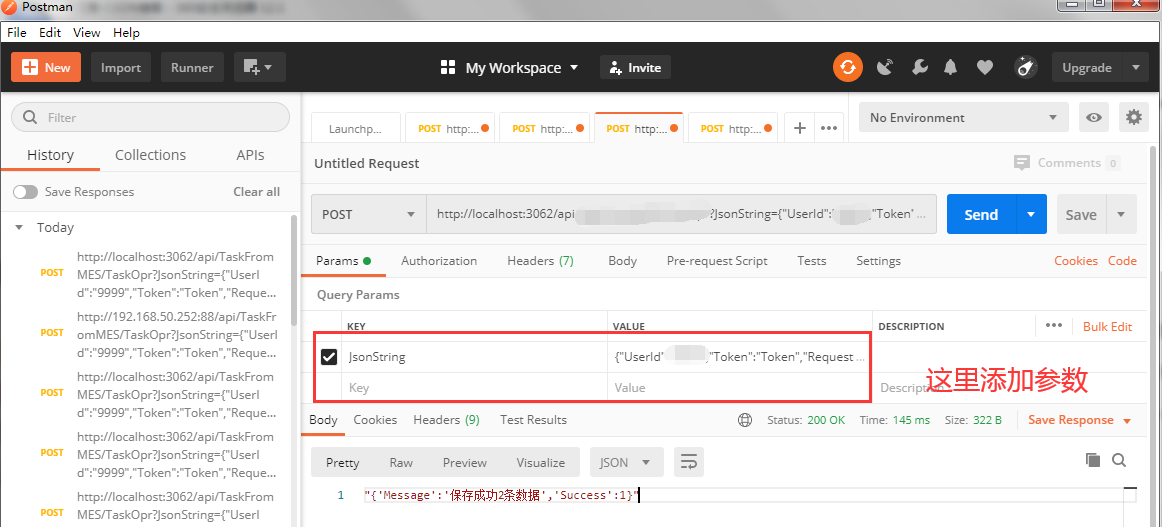Click the Bulk Edit link
This screenshot has width=1162, height=527.
[x=1107, y=326]
